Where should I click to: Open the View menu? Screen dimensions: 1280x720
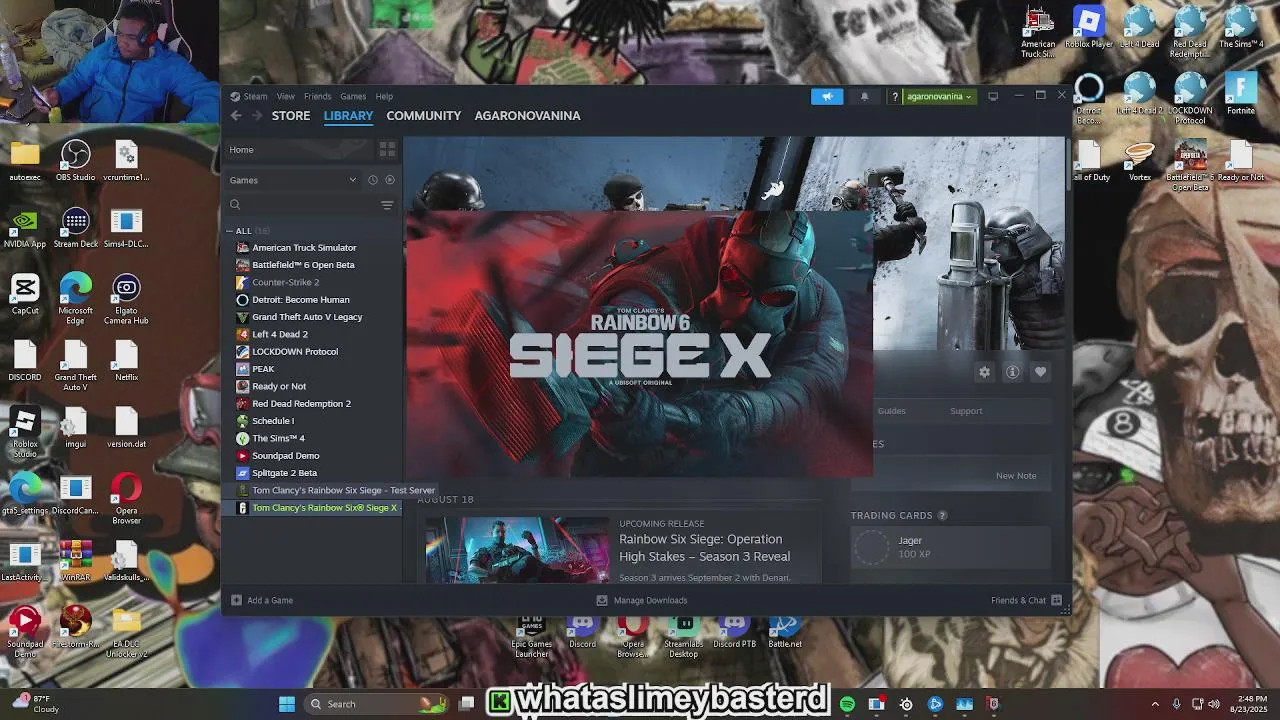286,96
